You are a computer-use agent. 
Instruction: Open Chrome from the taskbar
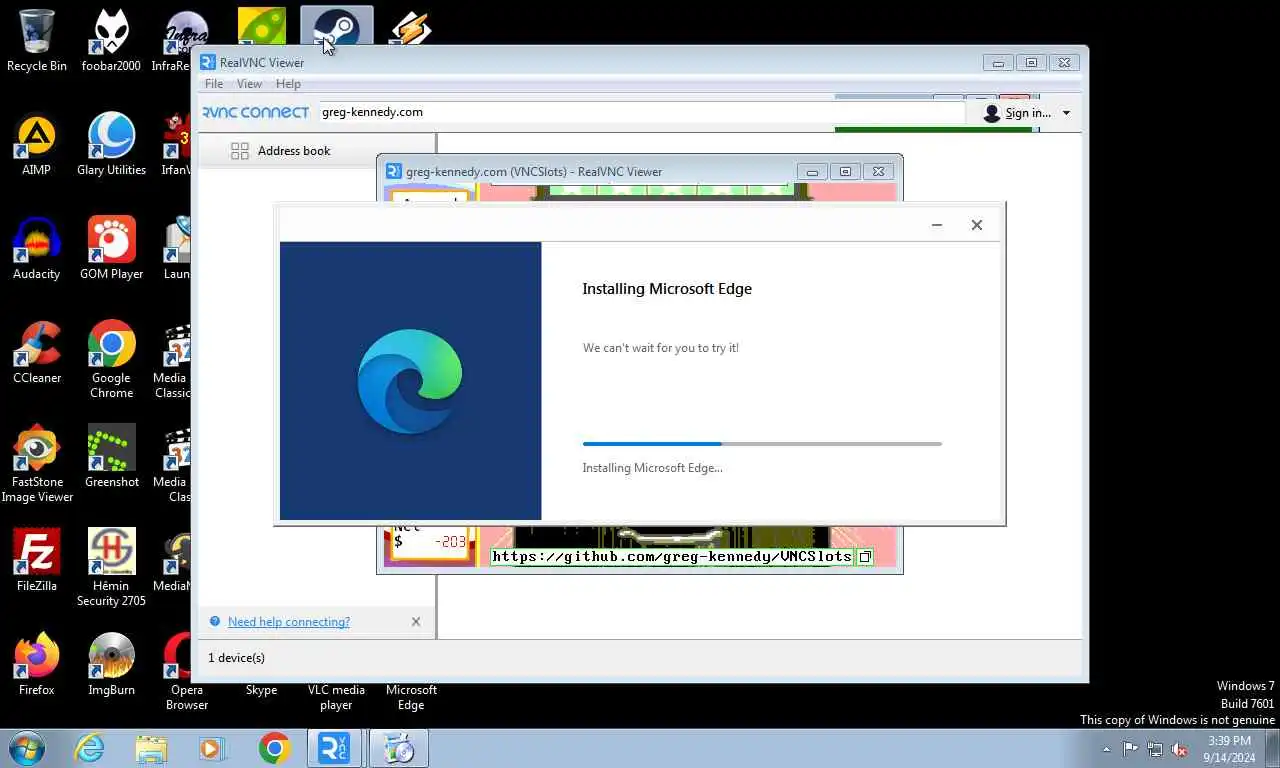(x=274, y=748)
